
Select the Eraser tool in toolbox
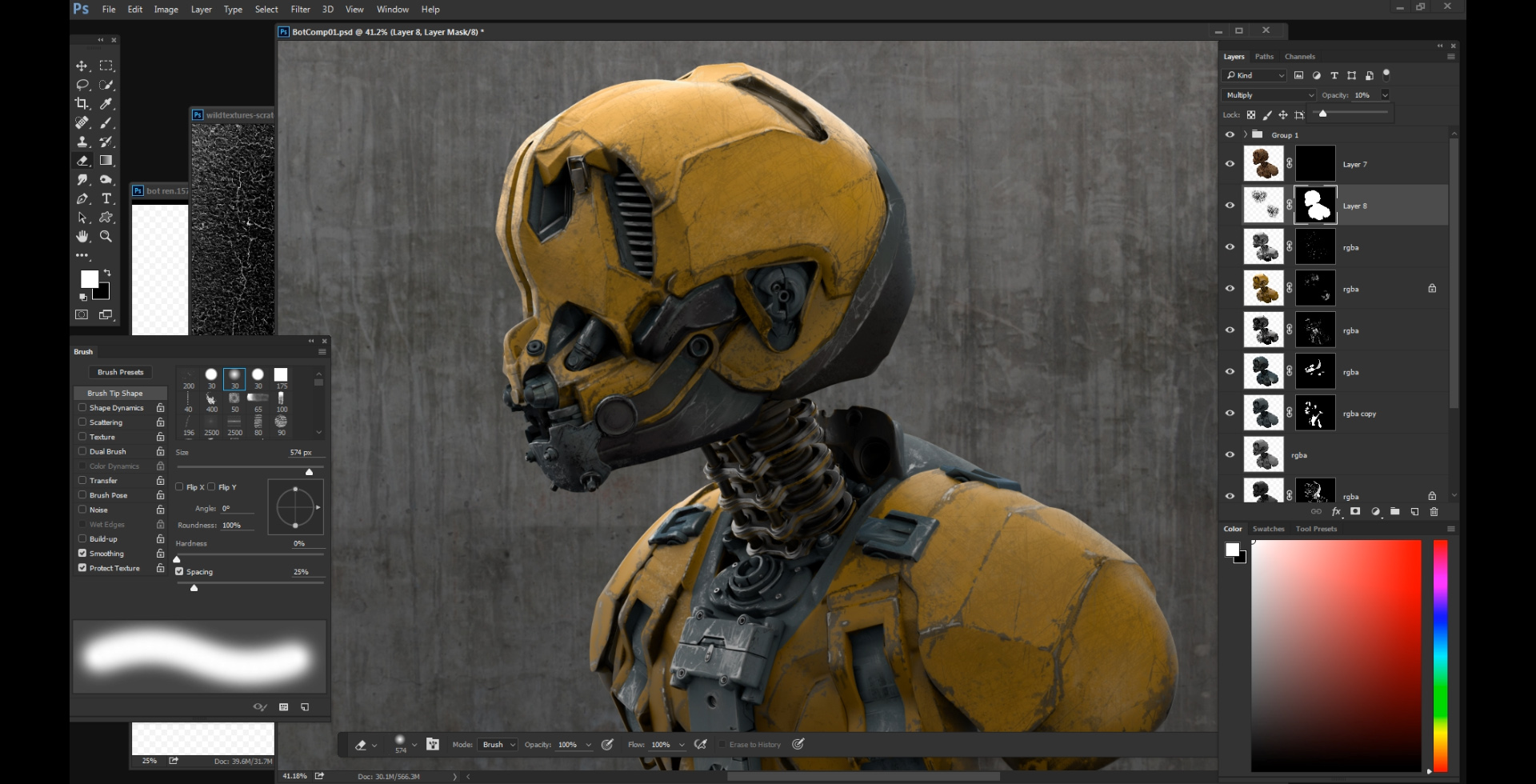click(82, 161)
